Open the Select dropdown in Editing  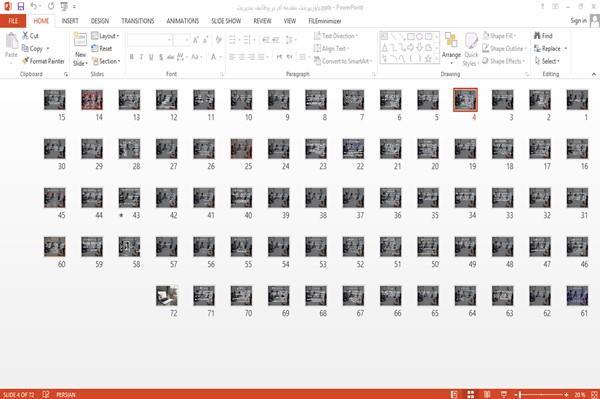coord(547,61)
